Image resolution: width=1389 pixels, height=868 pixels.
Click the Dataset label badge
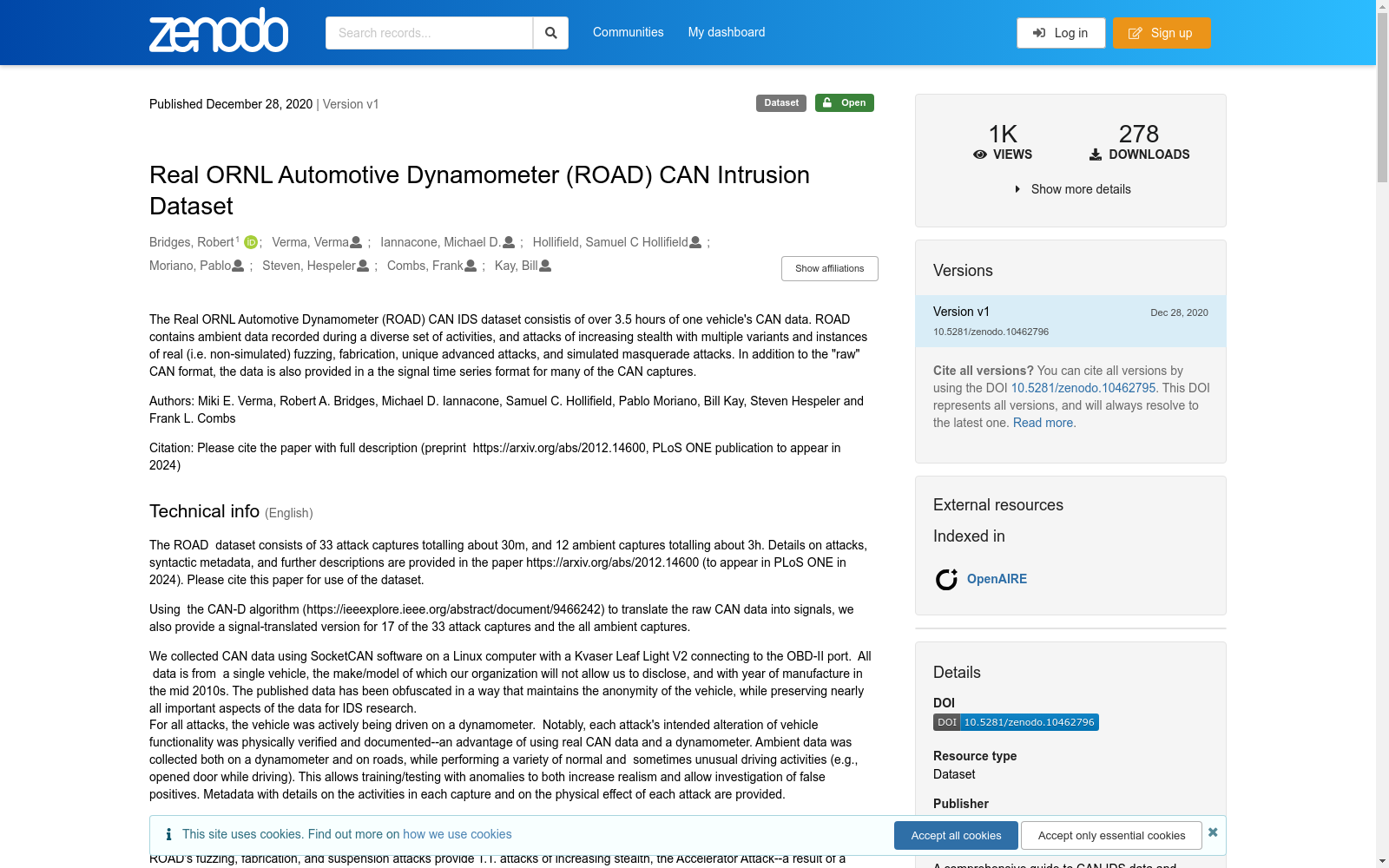click(x=781, y=103)
